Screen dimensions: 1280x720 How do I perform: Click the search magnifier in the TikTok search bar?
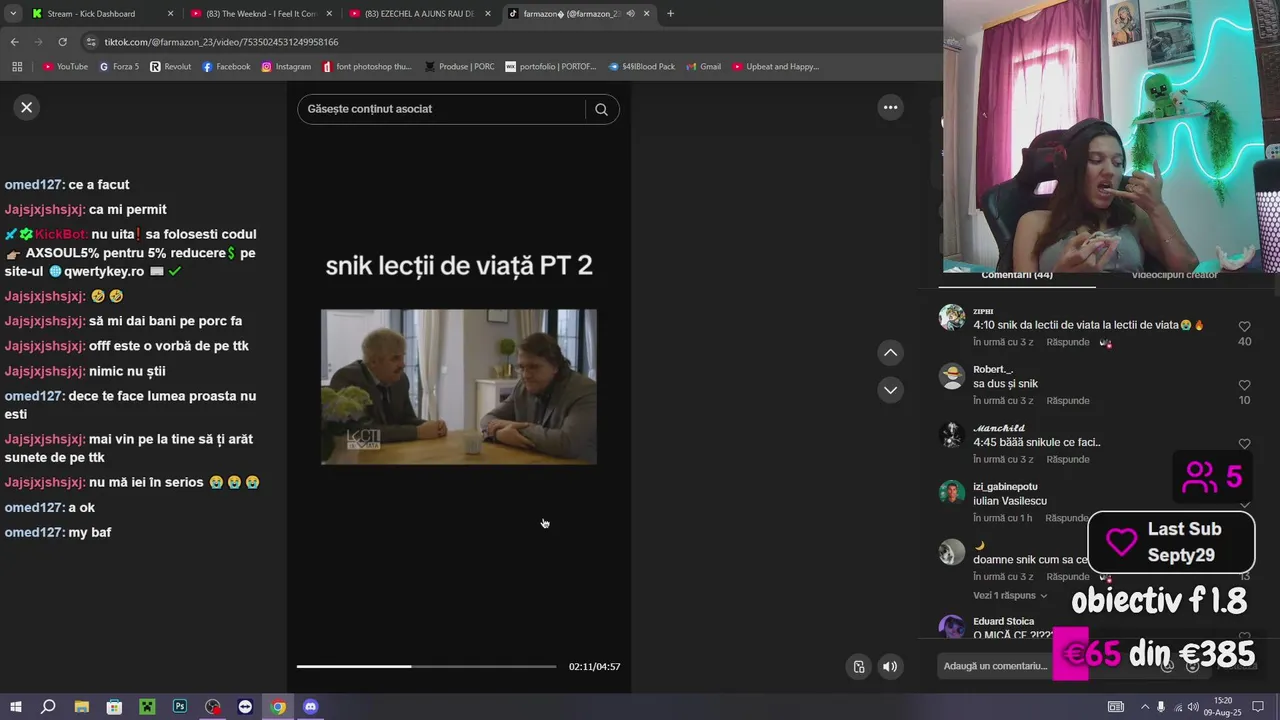coord(601,109)
